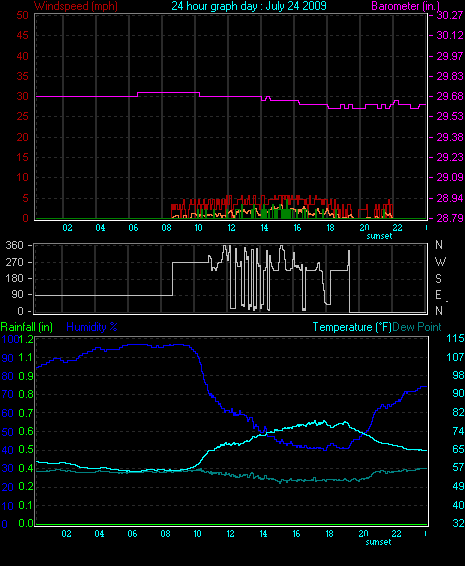465x566 pixels.
Task: Click hour label 22 under the temperature chart
Action: pos(397,534)
